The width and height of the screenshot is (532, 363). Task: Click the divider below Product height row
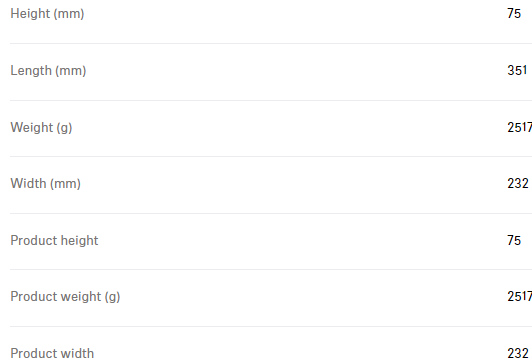pos(271,270)
